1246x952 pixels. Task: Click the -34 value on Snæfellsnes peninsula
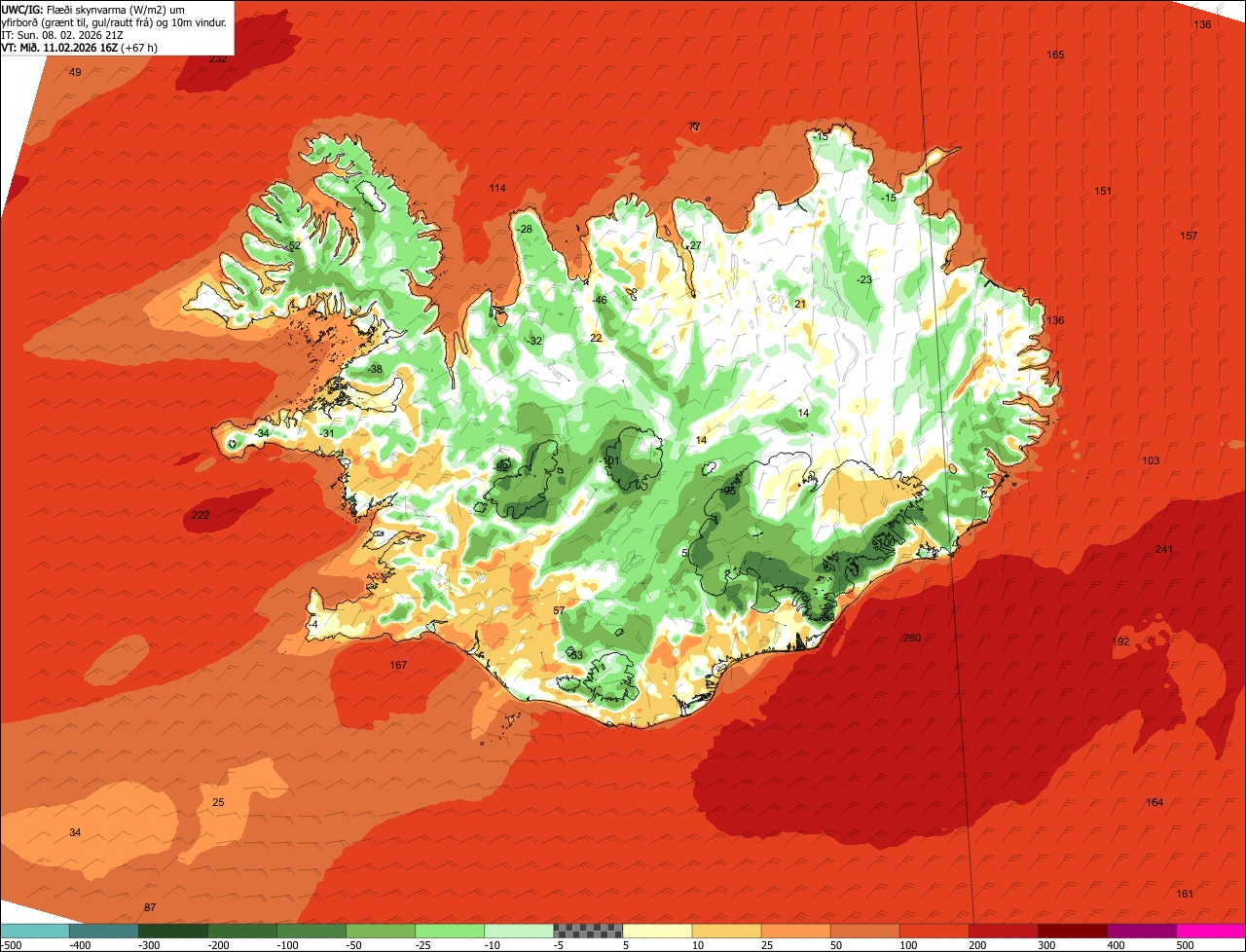(x=261, y=433)
